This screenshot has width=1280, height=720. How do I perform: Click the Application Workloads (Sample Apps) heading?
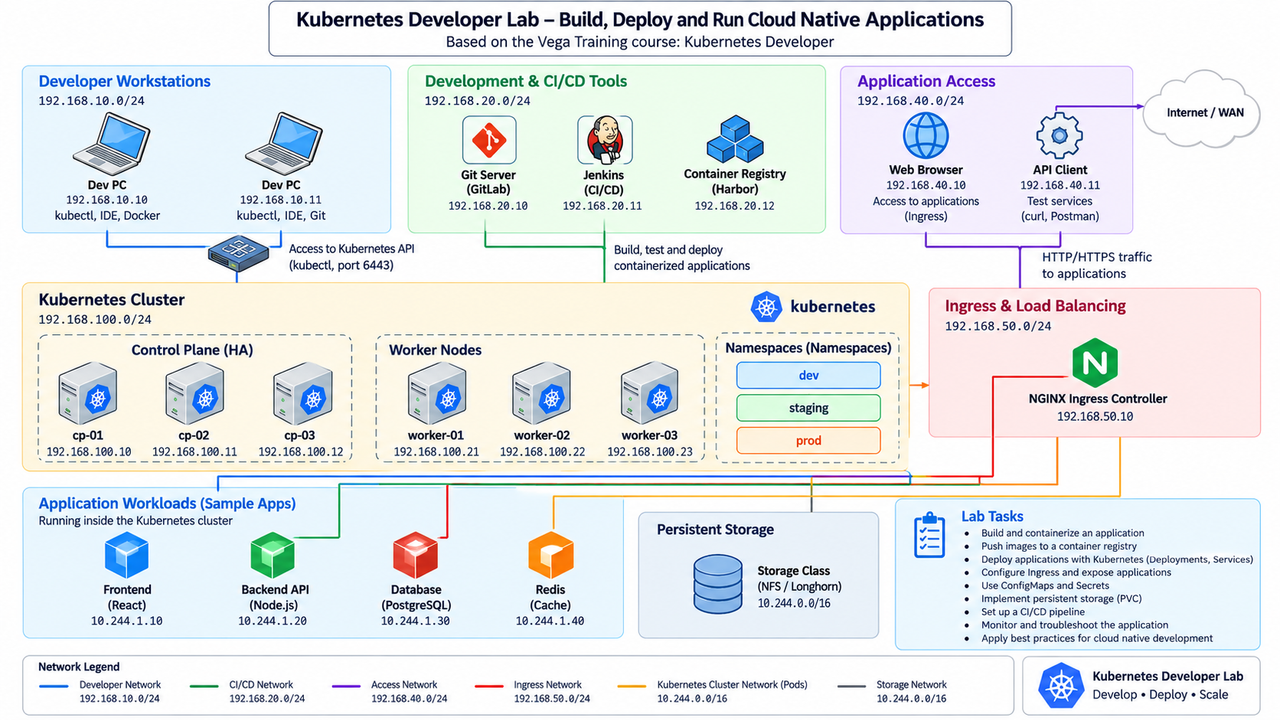click(x=167, y=503)
